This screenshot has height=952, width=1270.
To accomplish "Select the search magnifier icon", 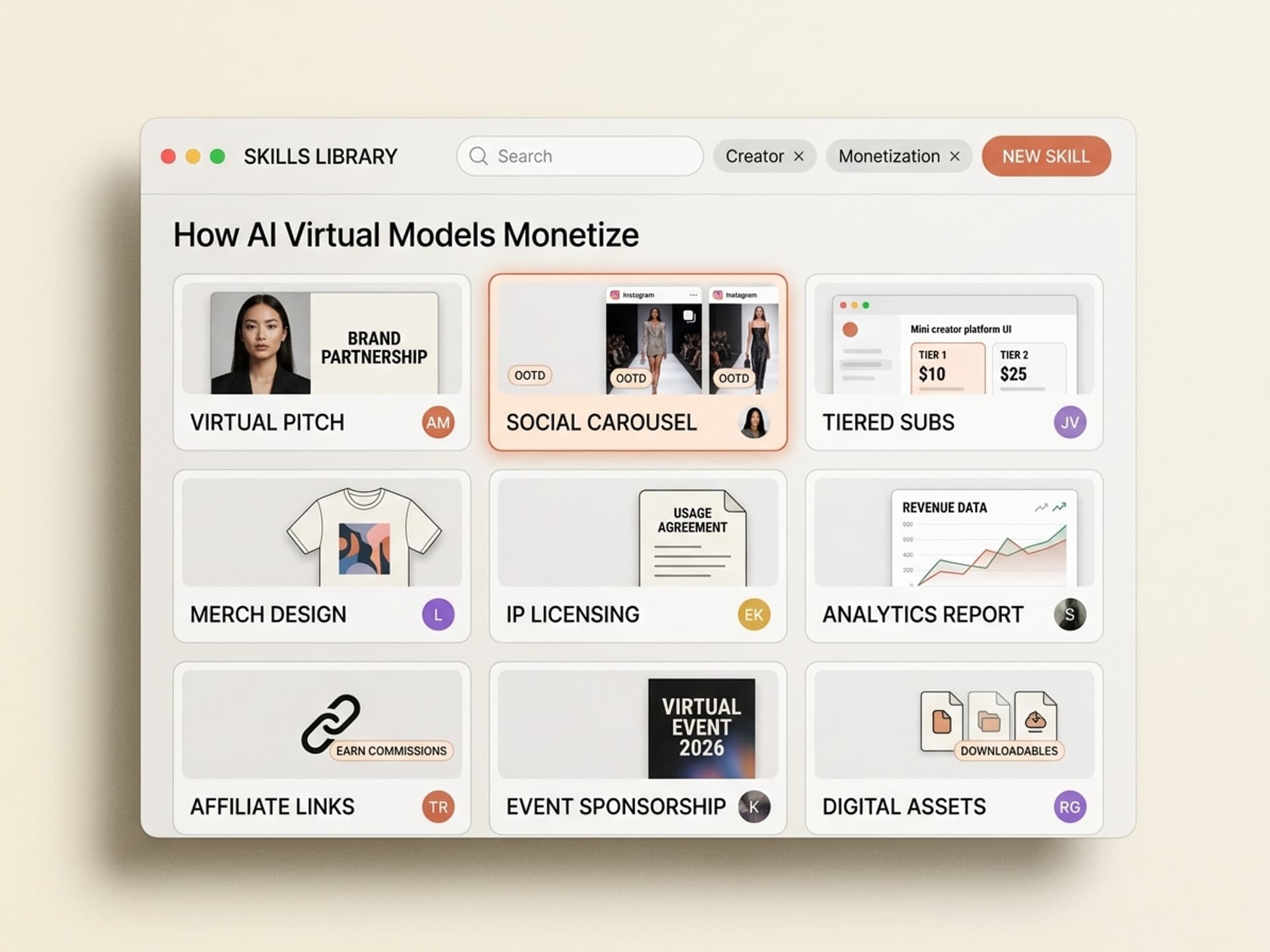I will [x=479, y=156].
